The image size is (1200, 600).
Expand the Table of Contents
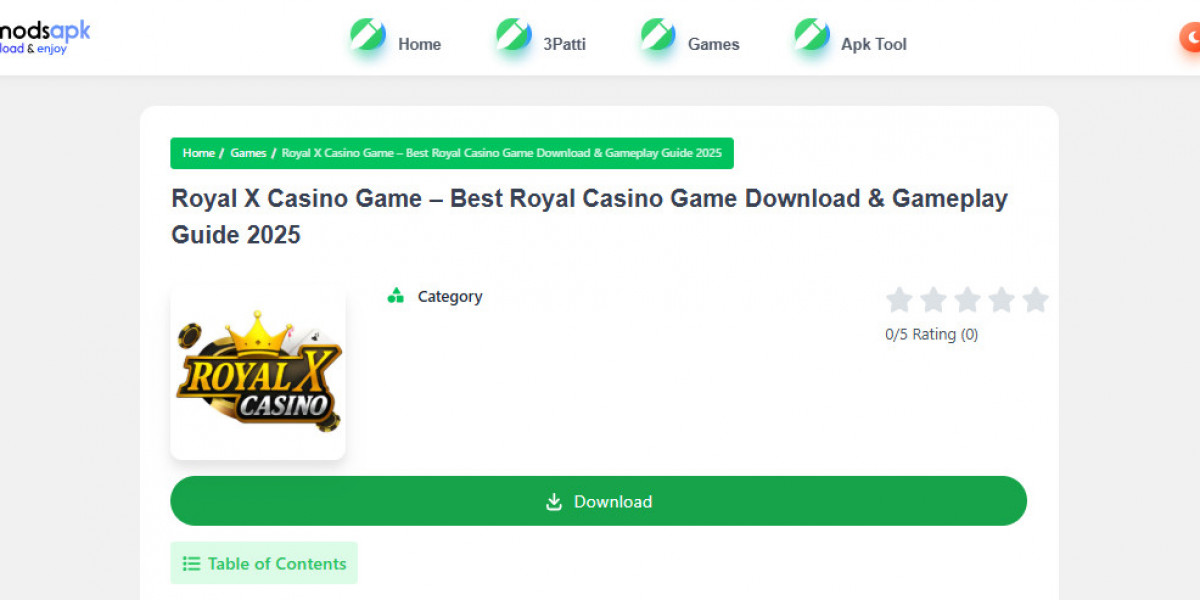[264, 563]
